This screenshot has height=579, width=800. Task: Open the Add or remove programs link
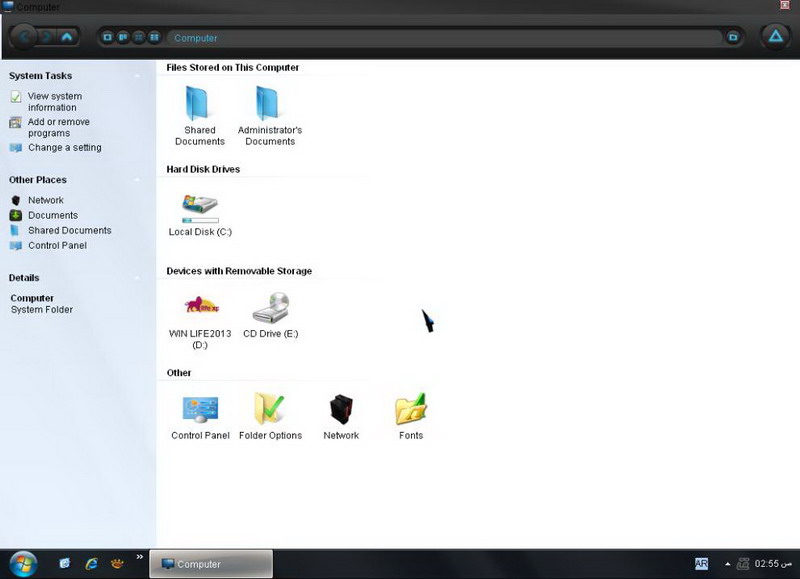coord(59,128)
